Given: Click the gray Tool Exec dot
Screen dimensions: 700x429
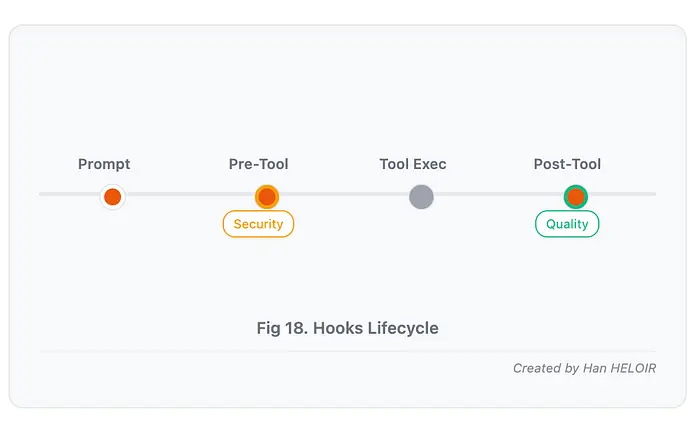Looking at the screenshot, I should (421, 197).
